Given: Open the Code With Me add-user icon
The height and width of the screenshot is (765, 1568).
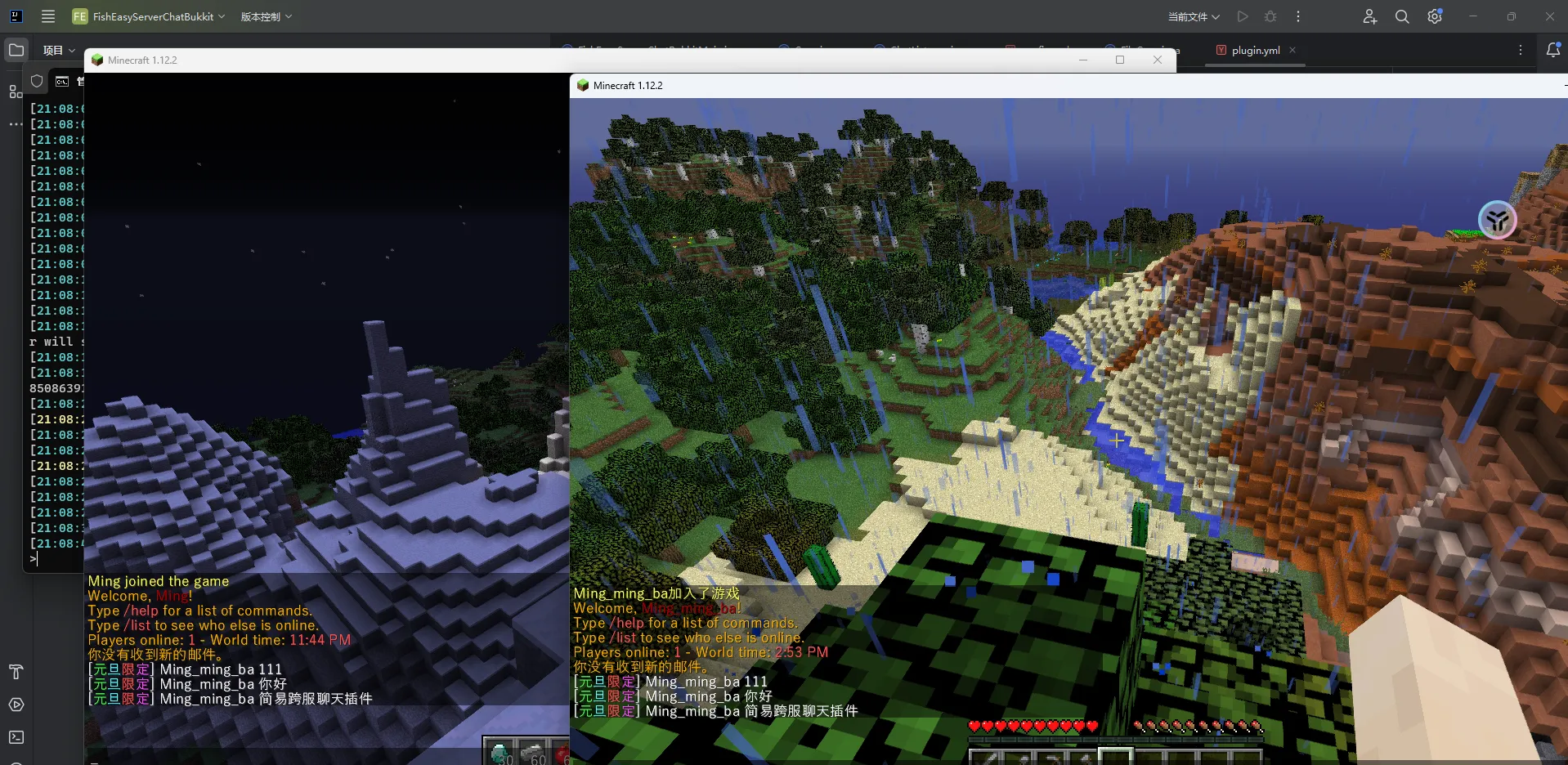Looking at the screenshot, I should [x=1370, y=16].
